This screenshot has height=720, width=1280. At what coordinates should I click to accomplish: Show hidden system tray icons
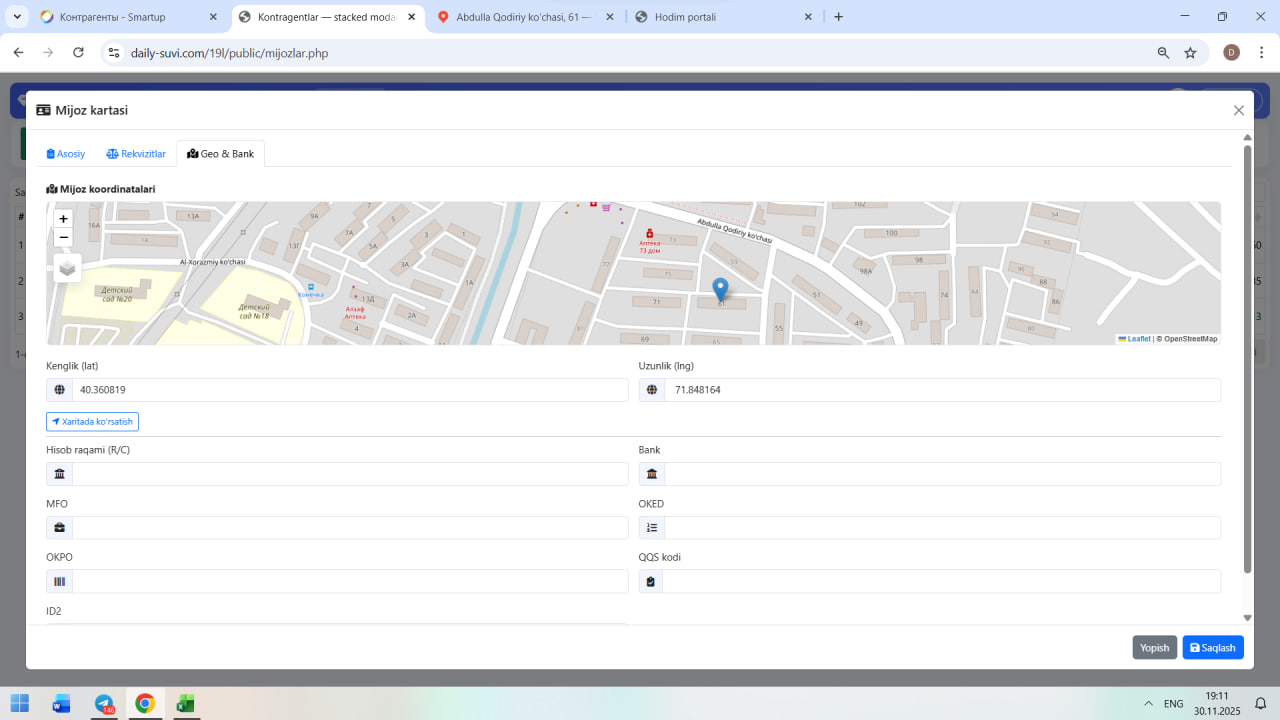[1147, 704]
